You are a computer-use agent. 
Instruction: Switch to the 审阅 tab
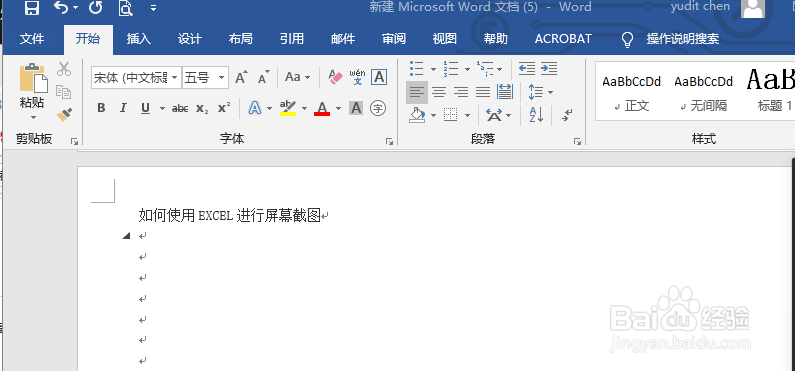pyautogui.click(x=393, y=39)
